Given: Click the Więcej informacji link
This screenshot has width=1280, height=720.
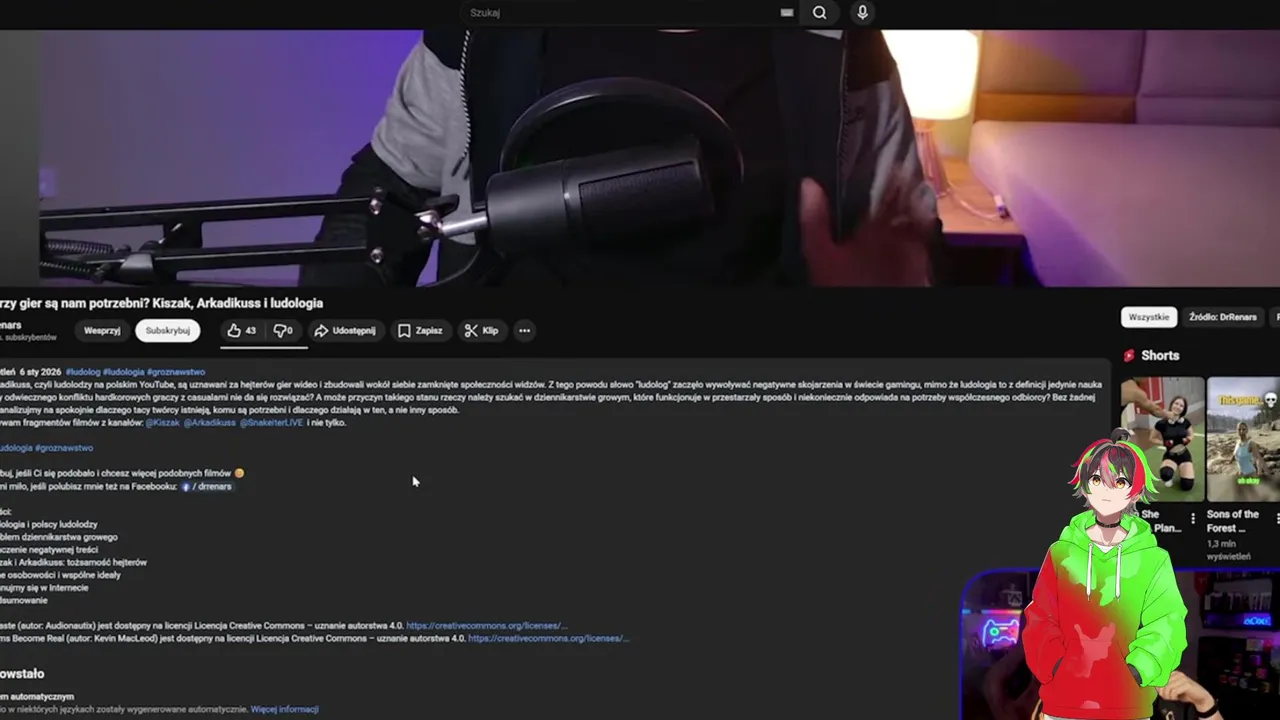Looking at the screenshot, I should (285, 710).
